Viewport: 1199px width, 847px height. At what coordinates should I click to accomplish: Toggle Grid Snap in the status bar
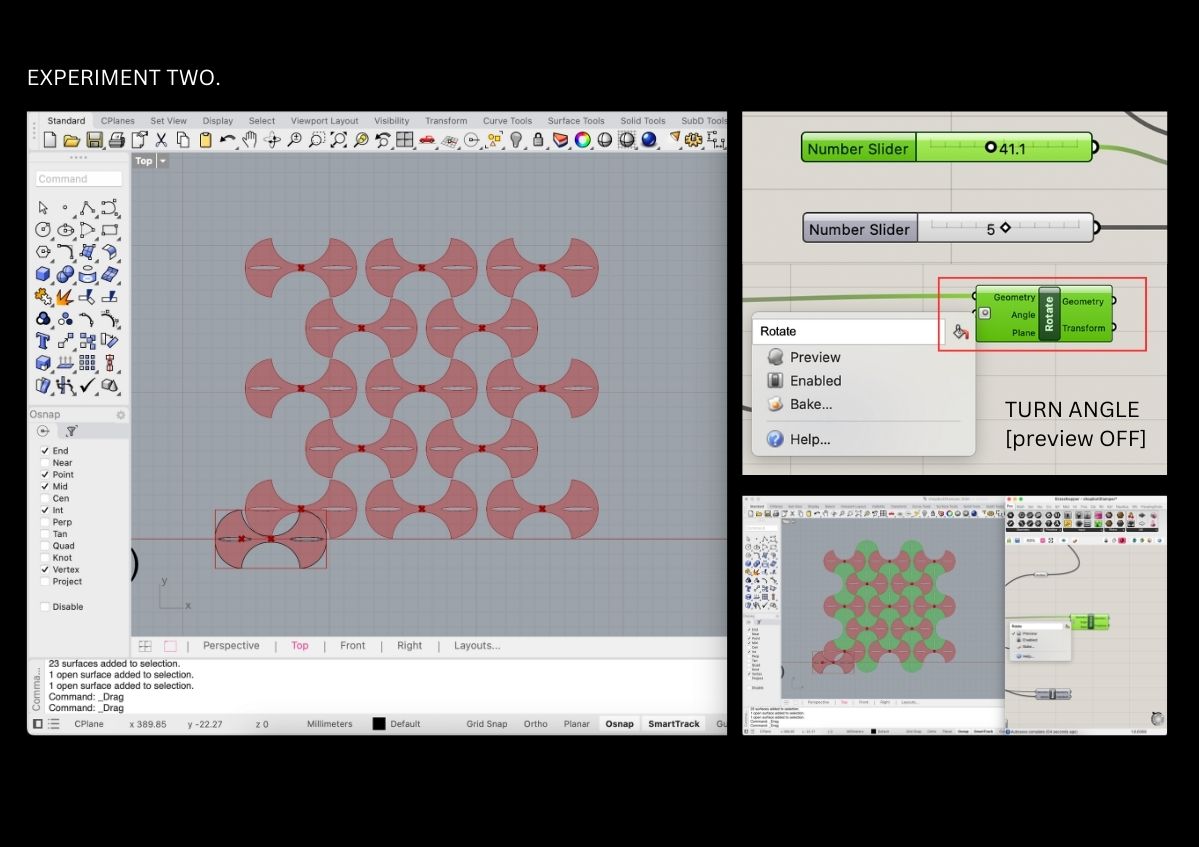coord(486,724)
